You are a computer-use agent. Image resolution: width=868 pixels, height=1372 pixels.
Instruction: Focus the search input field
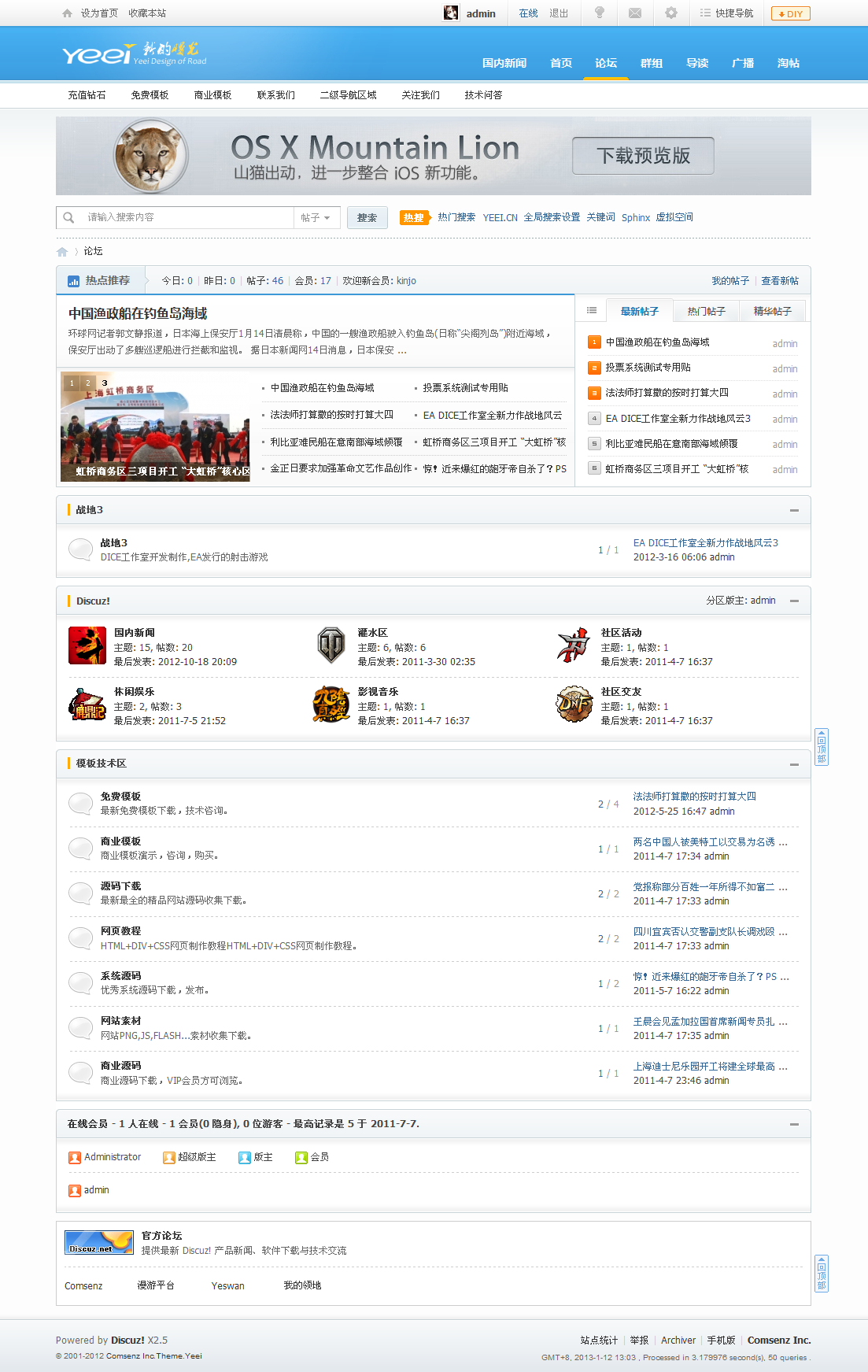[x=187, y=218]
